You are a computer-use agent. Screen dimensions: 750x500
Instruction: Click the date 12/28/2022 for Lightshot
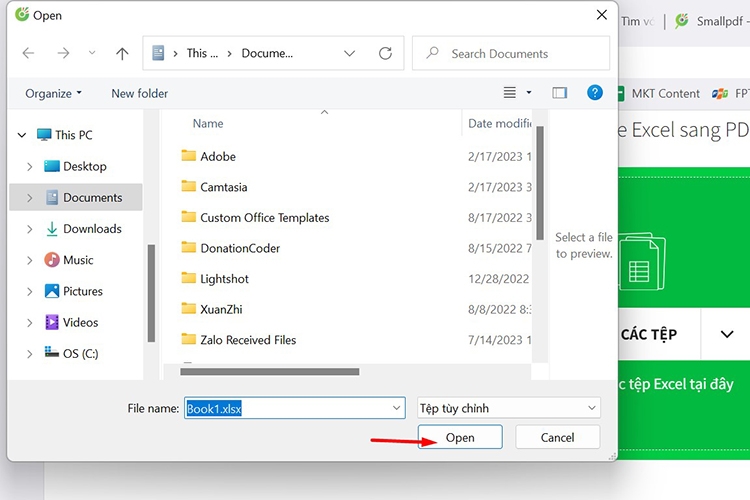point(498,279)
